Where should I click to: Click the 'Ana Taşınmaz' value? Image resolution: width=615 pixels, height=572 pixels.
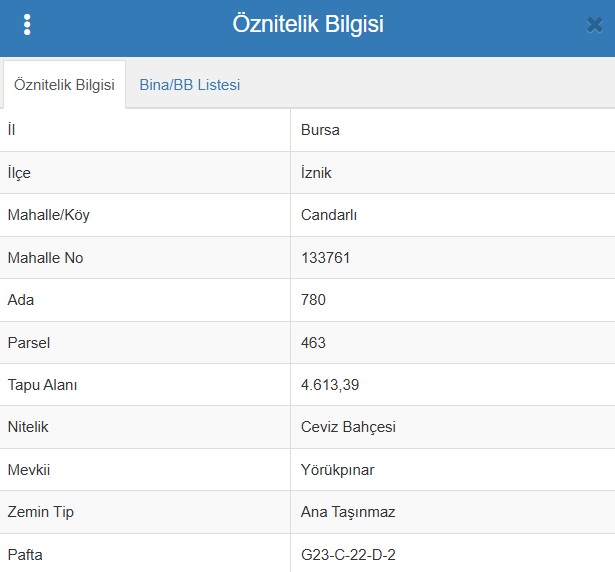click(x=348, y=512)
